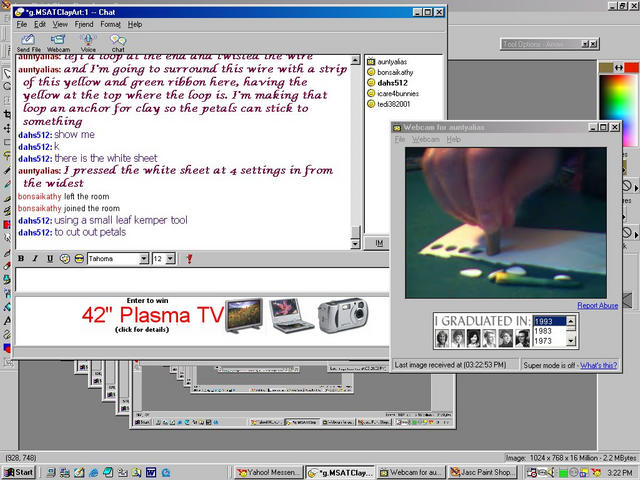Click in the chat message input box
640x480 pixels.
[202, 280]
